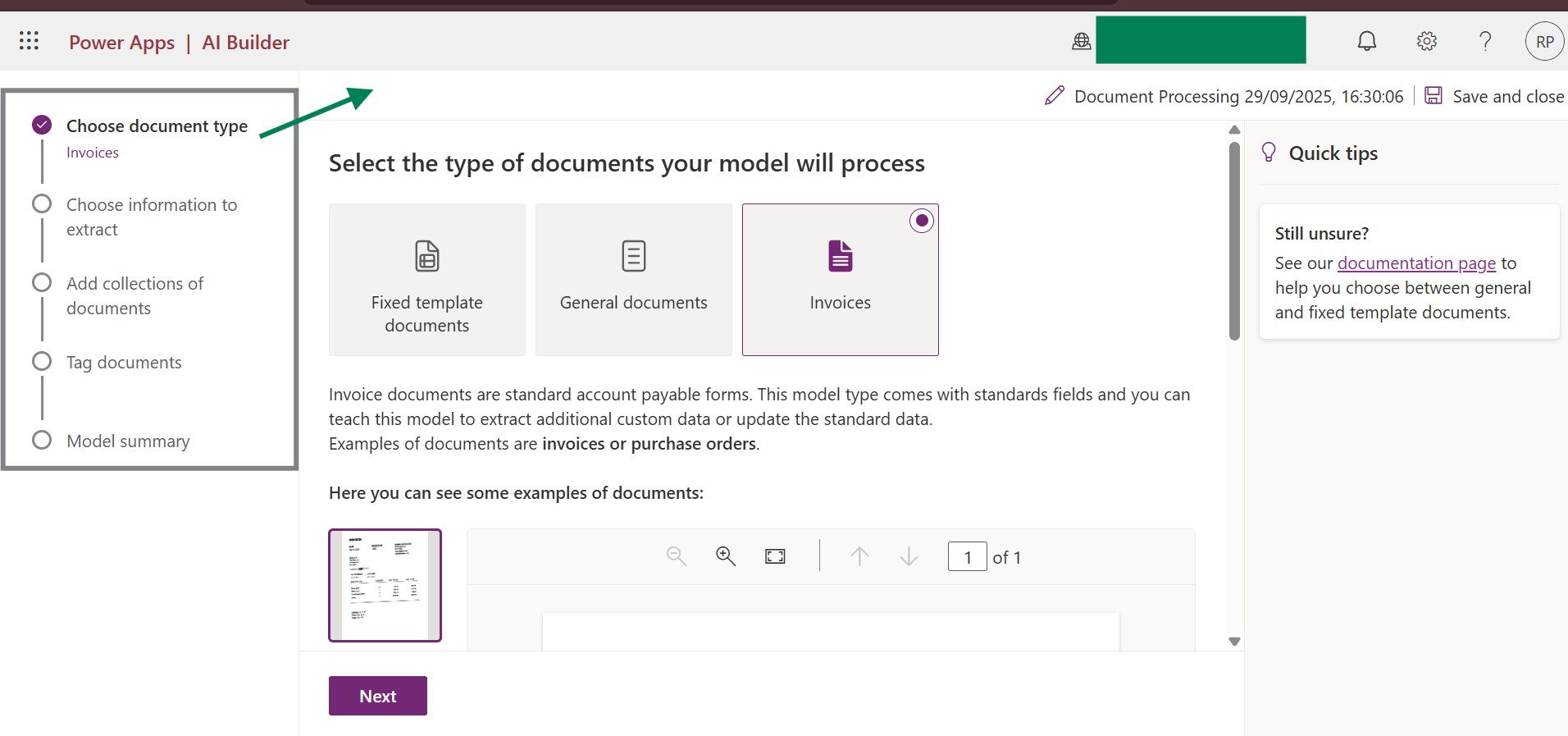Click the fit-to-page icon in preview toolbar
1568x736 pixels.
click(x=775, y=556)
